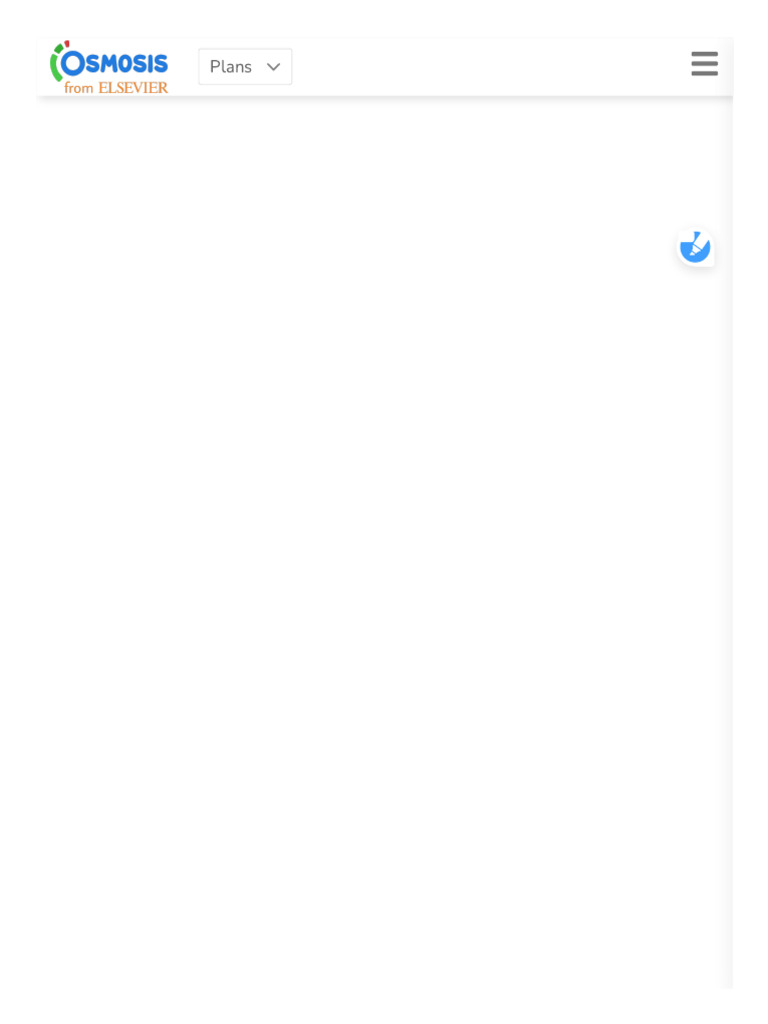768x1024 pixels.
Task: Click the orange ELSEVIER wordmark
Action: [133, 88]
